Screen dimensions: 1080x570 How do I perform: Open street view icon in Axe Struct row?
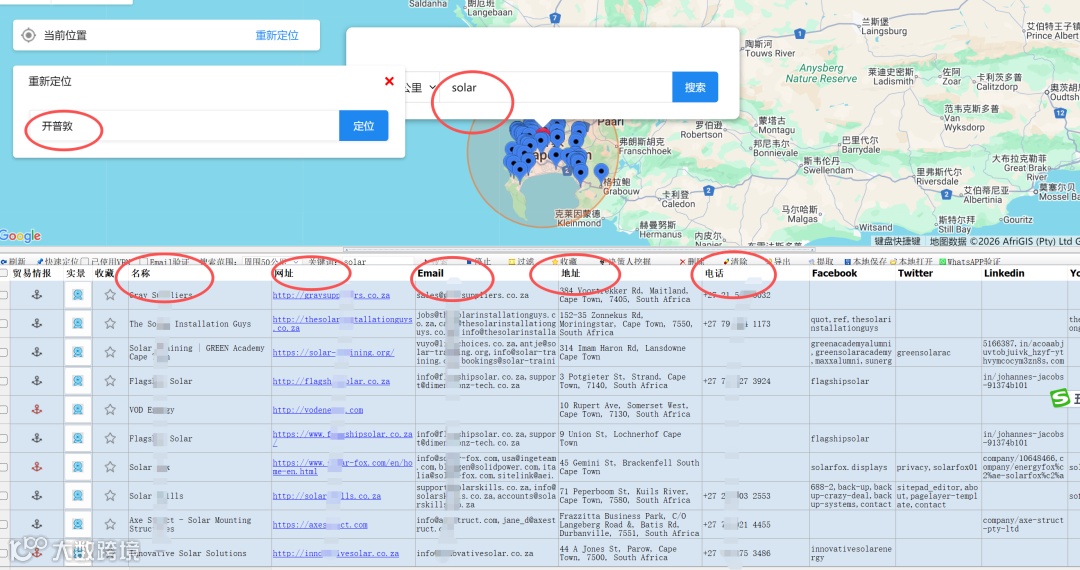click(78, 525)
